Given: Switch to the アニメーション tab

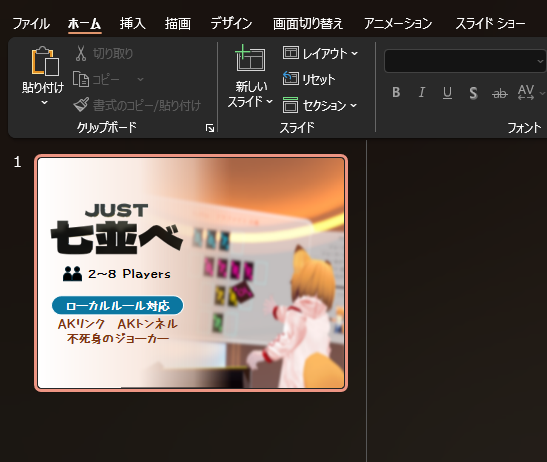Looking at the screenshot, I should click(x=398, y=24).
